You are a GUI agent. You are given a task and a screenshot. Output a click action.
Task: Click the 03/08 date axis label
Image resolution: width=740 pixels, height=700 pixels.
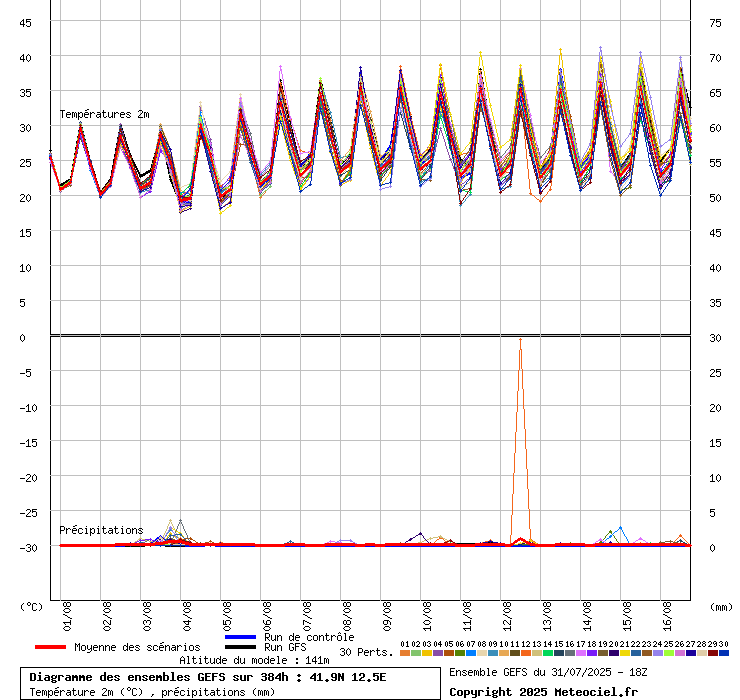click(147, 616)
